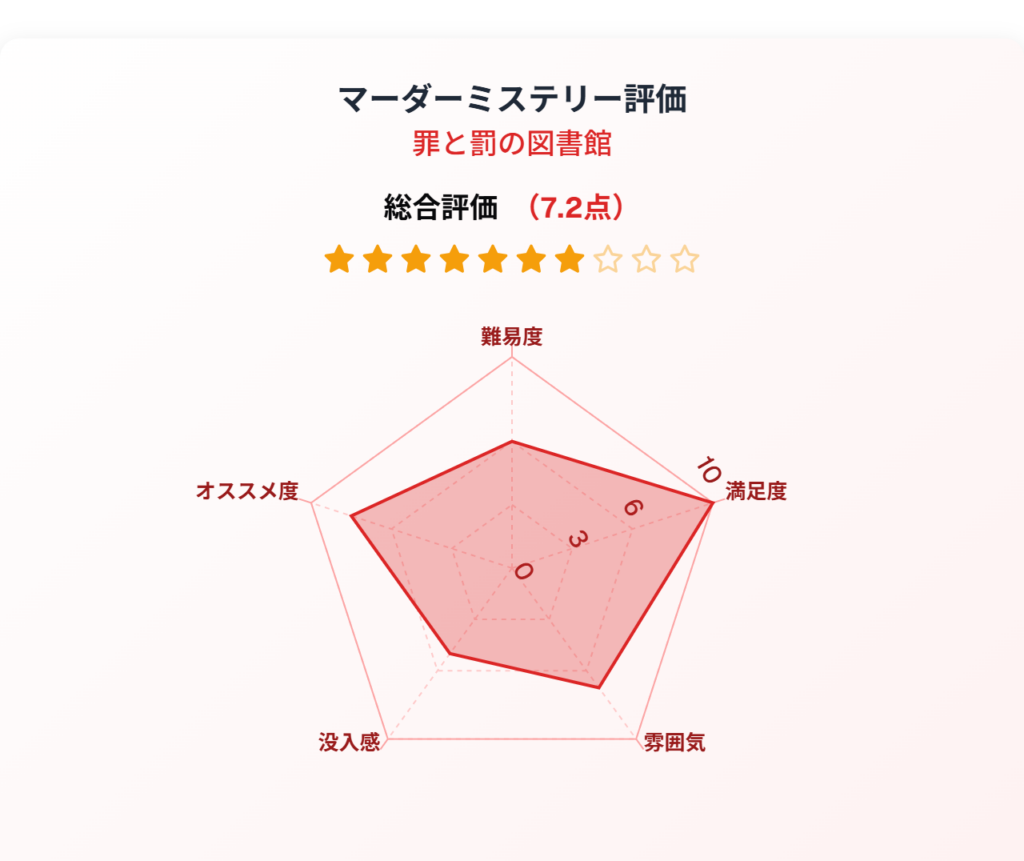
Task: Click the 満足度 axis label
Action: click(756, 491)
